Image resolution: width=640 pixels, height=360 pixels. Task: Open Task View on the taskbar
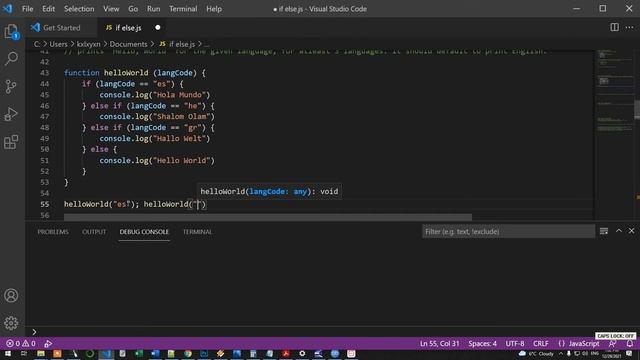pos(24,353)
